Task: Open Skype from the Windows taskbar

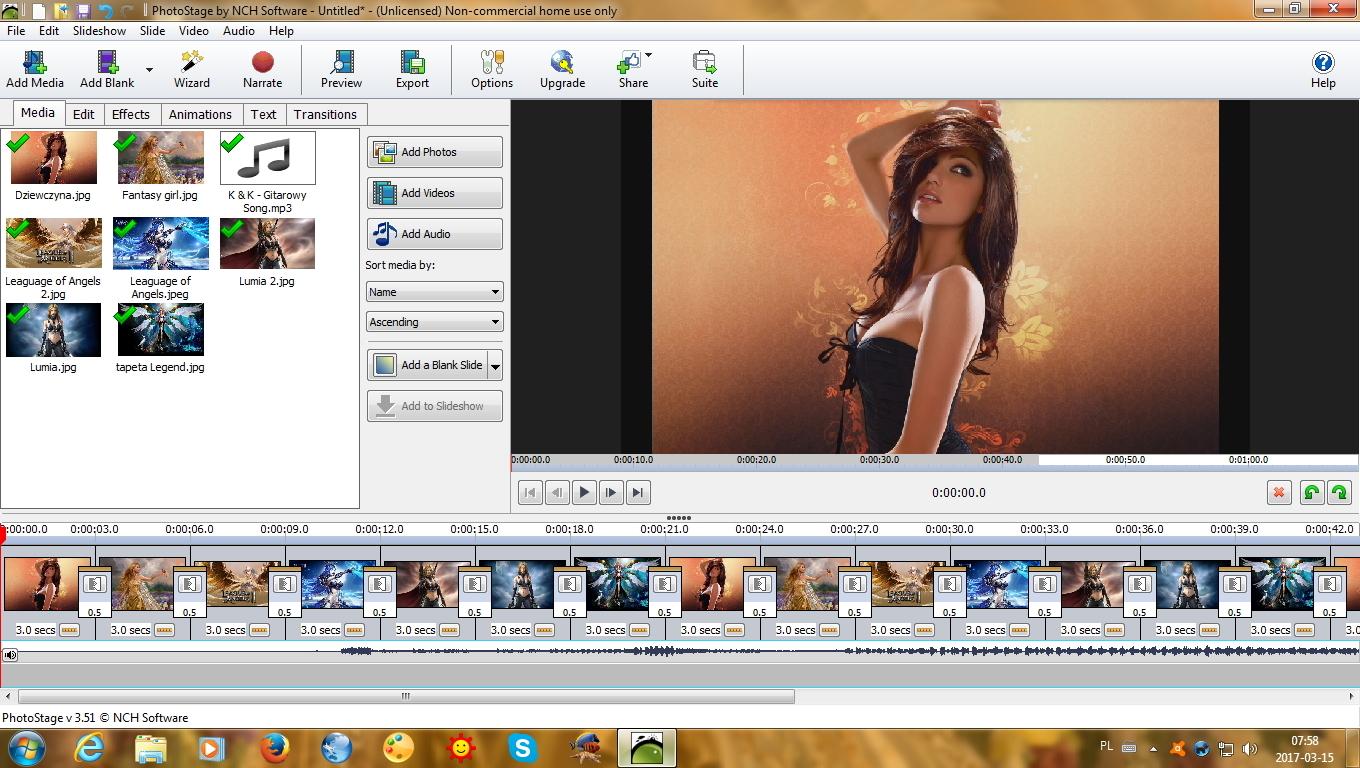Action: point(521,747)
